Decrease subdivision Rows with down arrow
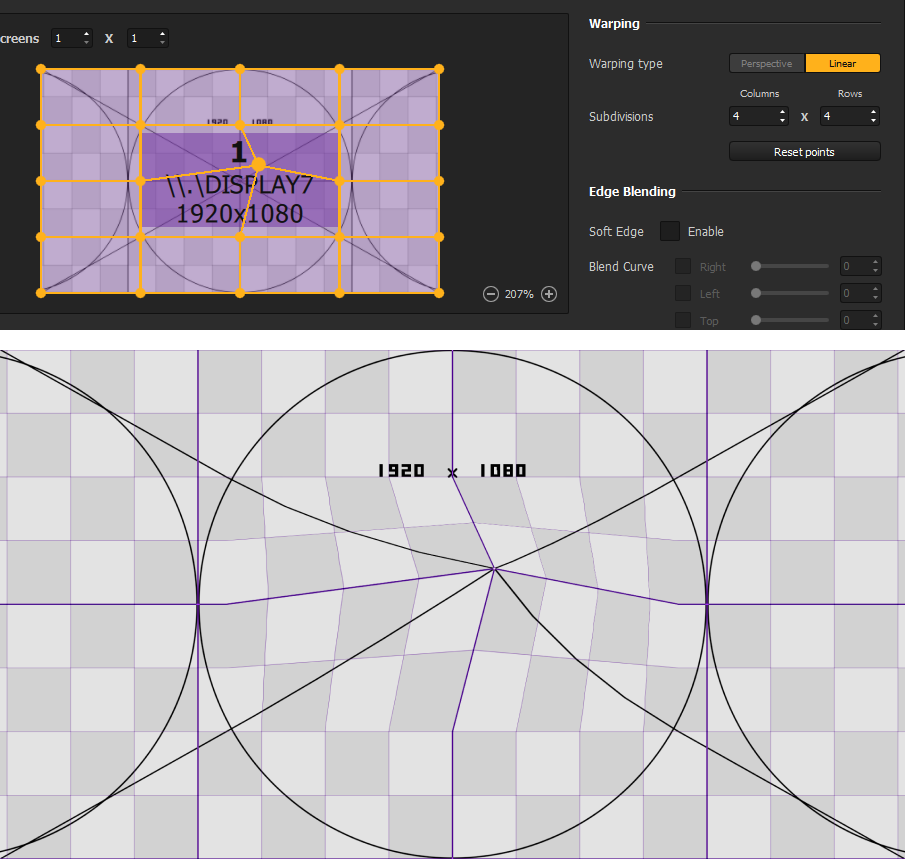Screen dimensions: 905x860 (x=874, y=120)
